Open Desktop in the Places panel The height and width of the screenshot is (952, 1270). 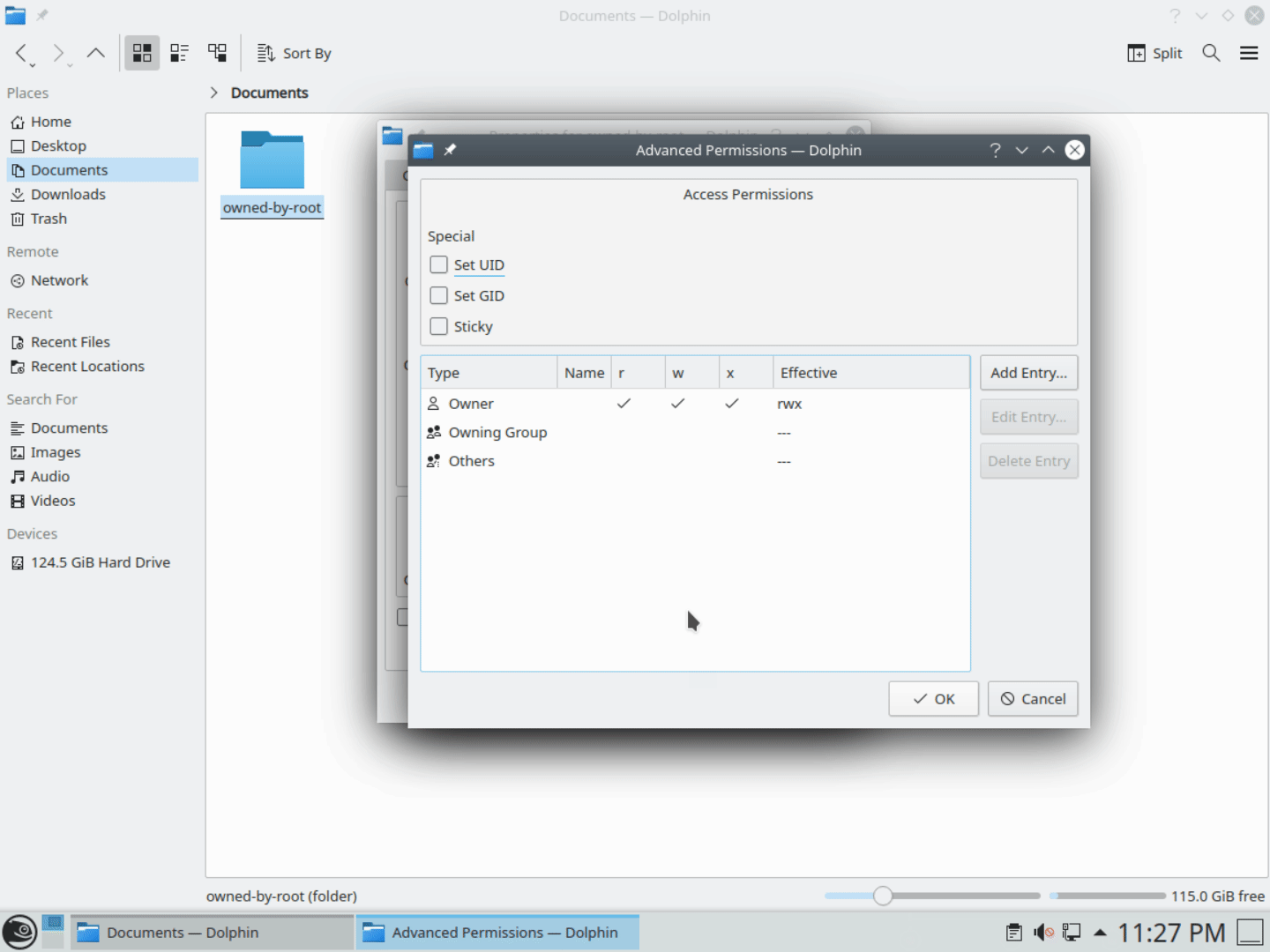(x=102, y=145)
